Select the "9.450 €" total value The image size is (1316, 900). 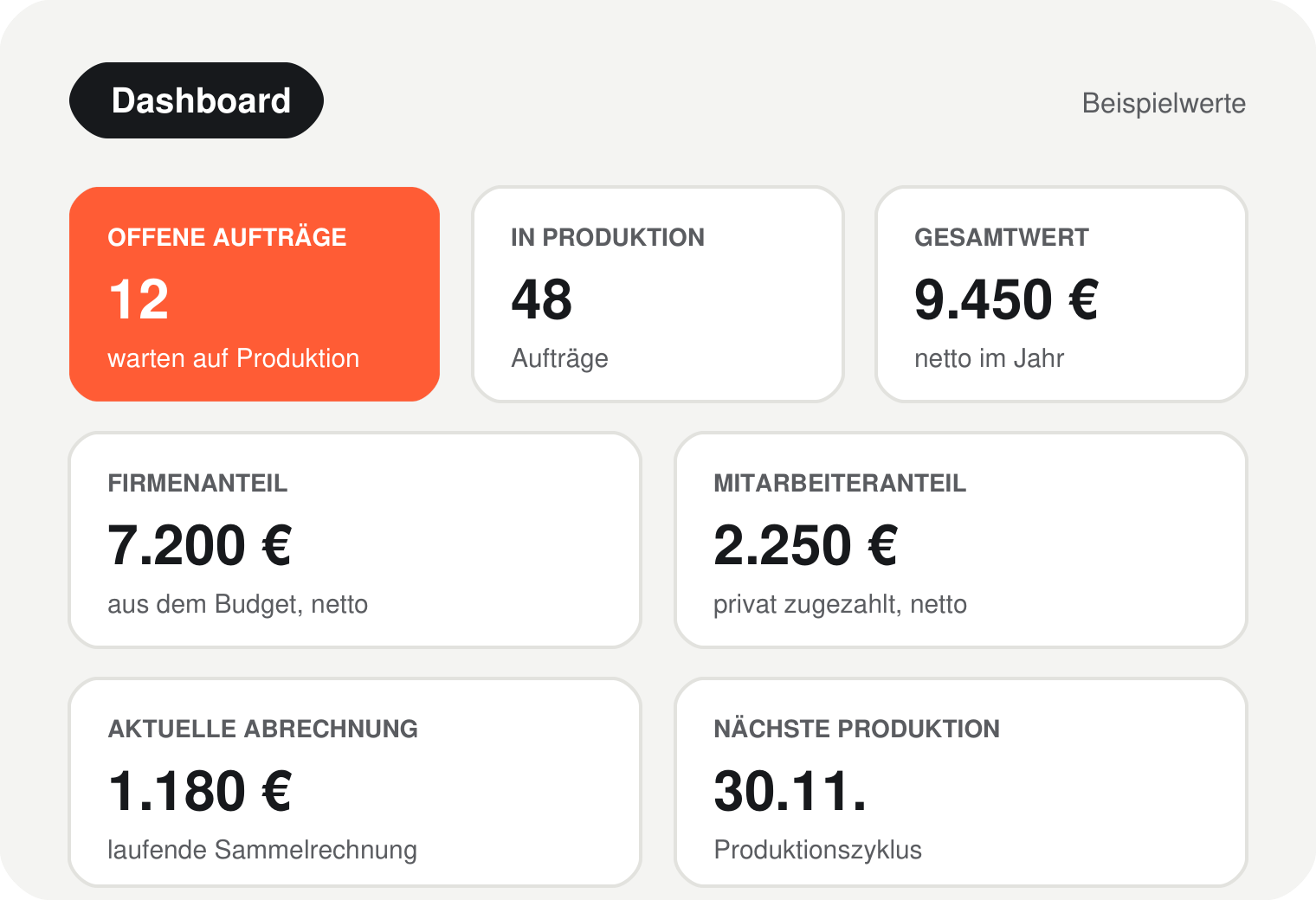click(x=1006, y=299)
